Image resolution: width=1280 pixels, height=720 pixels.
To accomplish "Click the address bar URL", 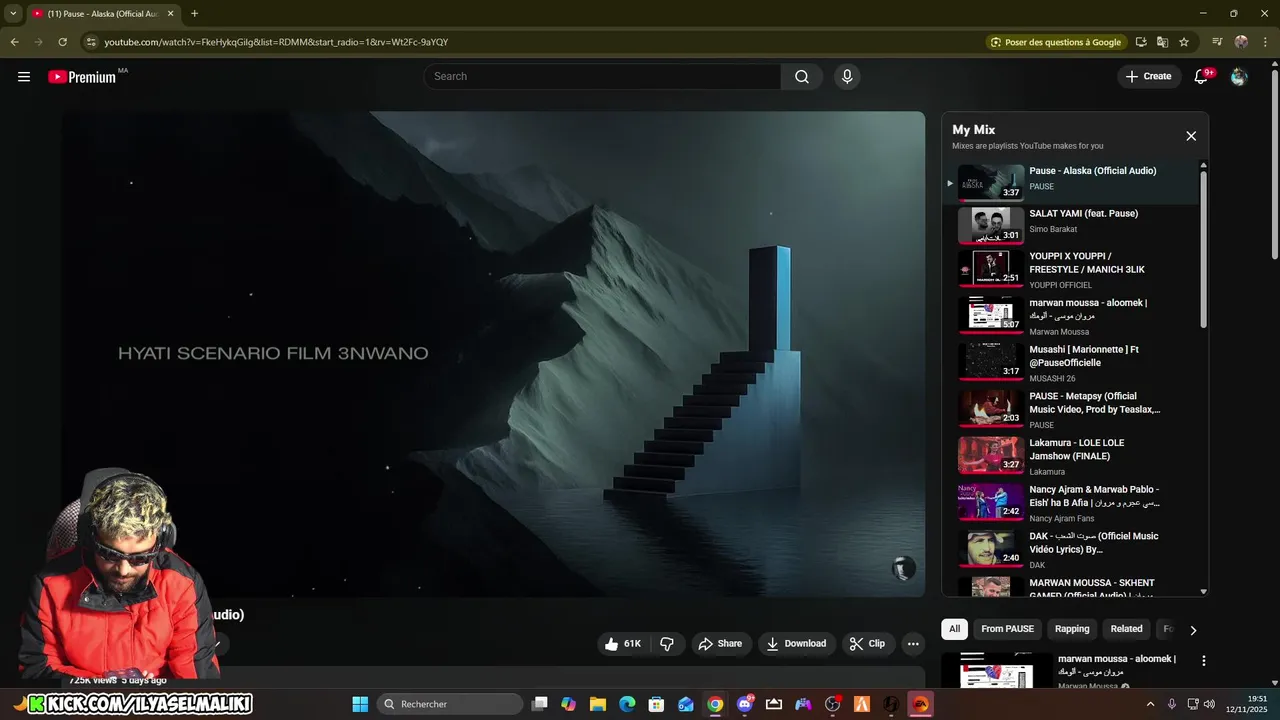I will (x=276, y=42).
